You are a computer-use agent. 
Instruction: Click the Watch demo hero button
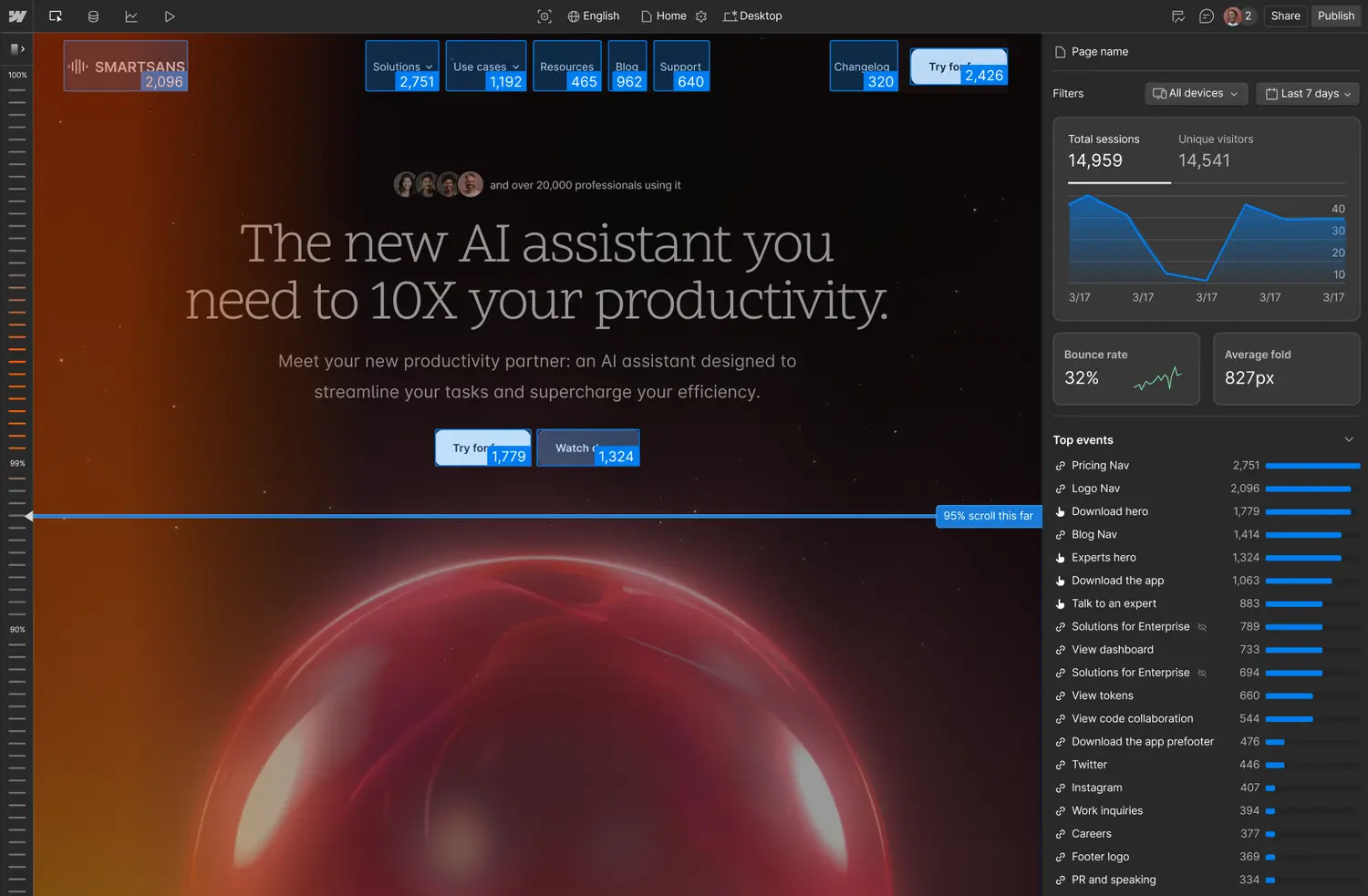(x=588, y=448)
